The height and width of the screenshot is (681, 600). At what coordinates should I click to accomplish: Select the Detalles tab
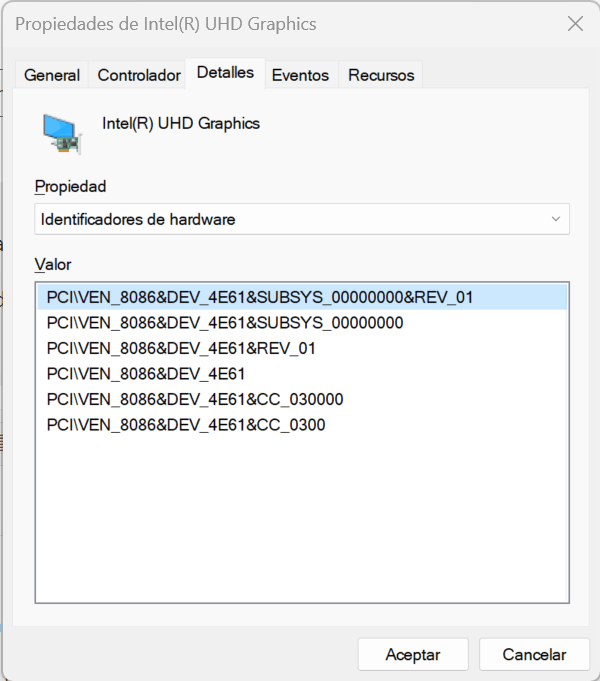[225, 73]
